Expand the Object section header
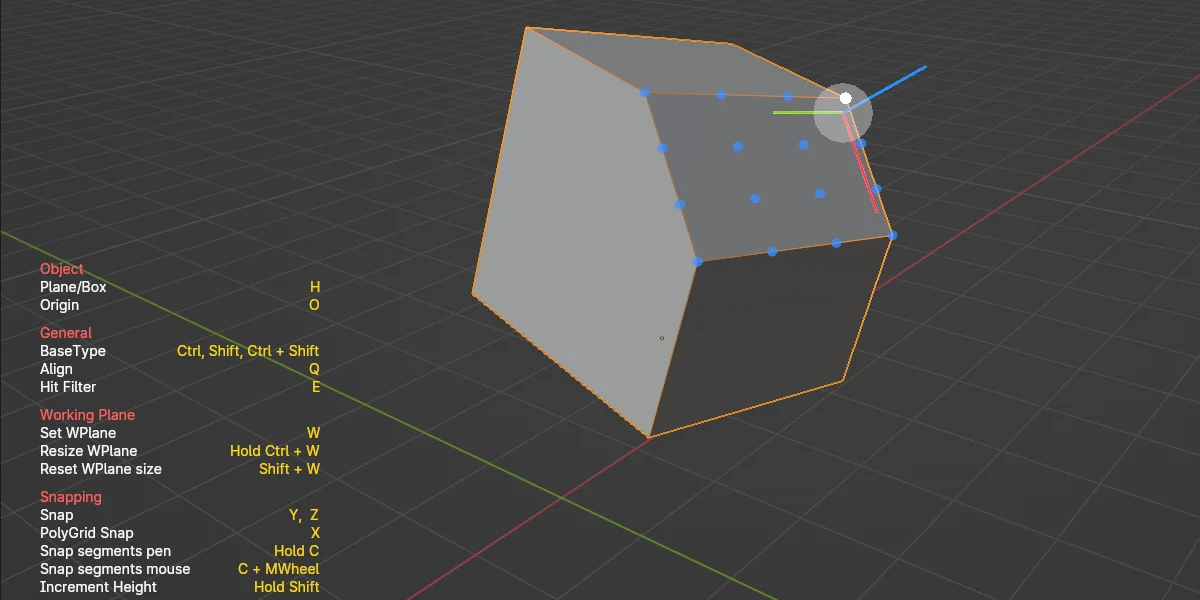 [x=61, y=269]
